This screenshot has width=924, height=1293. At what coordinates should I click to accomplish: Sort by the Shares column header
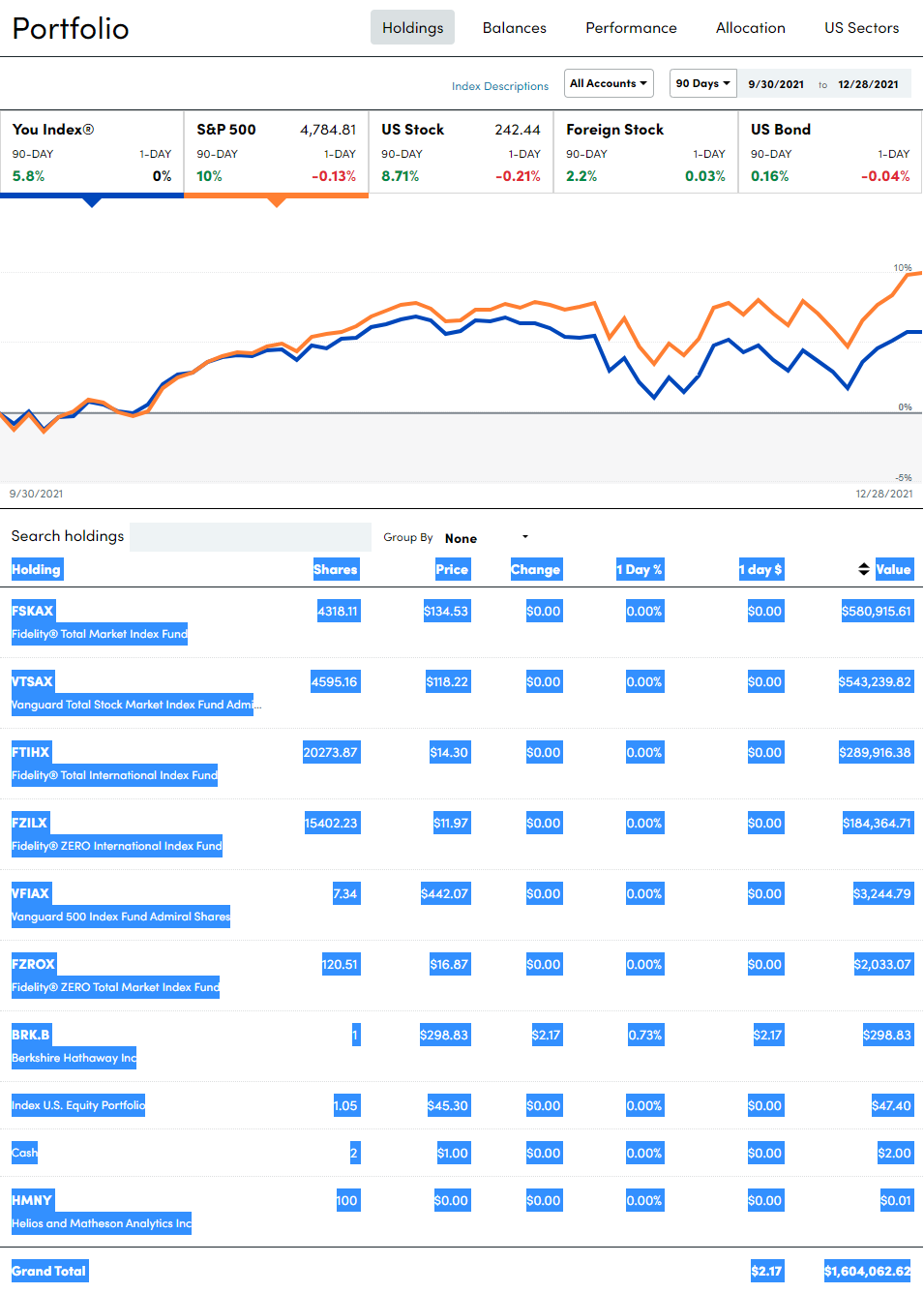point(336,570)
